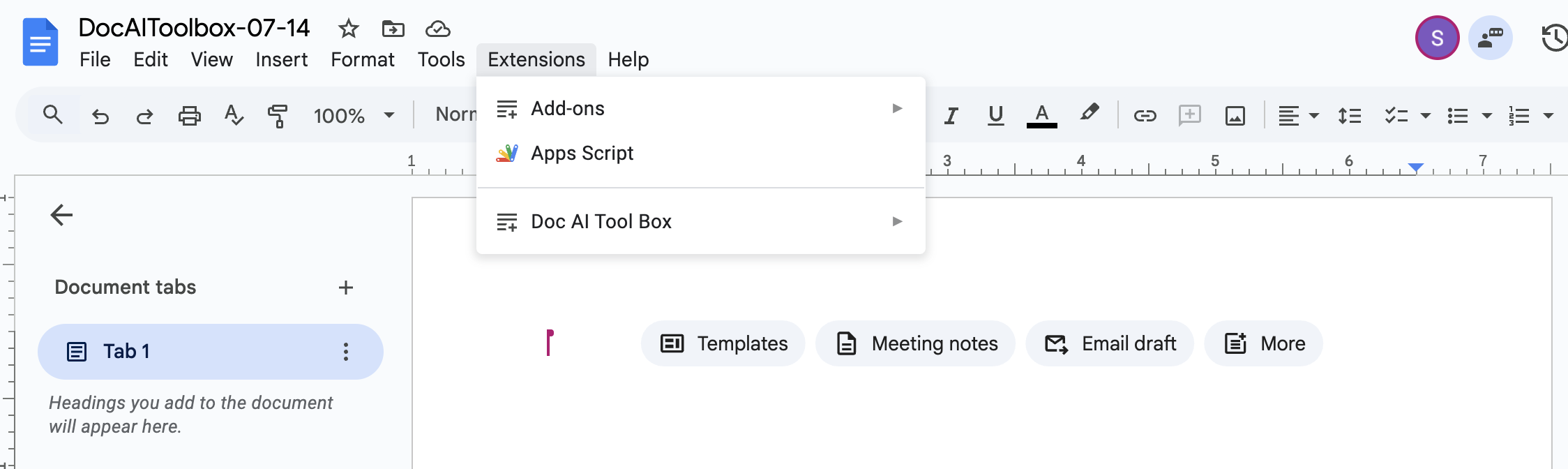The image size is (1568, 469).
Task: Click the add comment icon
Action: tap(1189, 115)
